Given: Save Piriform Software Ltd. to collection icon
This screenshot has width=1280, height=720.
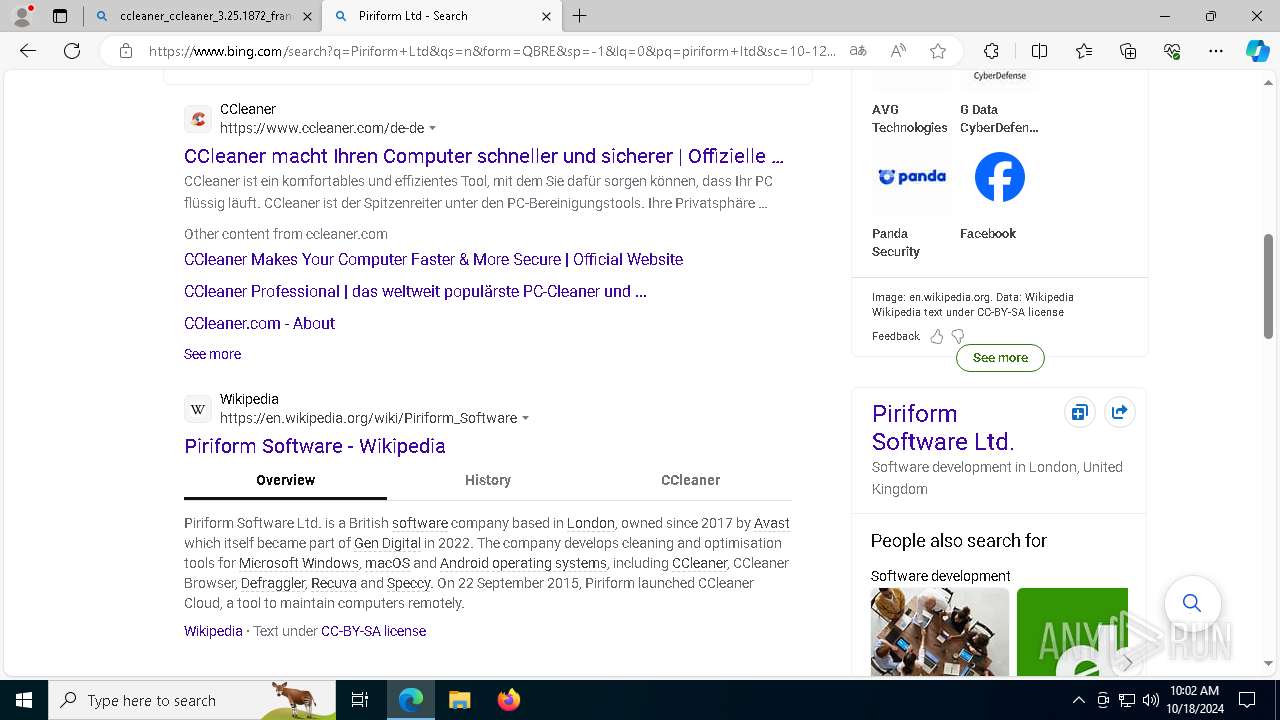Looking at the screenshot, I should [1079, 412].
